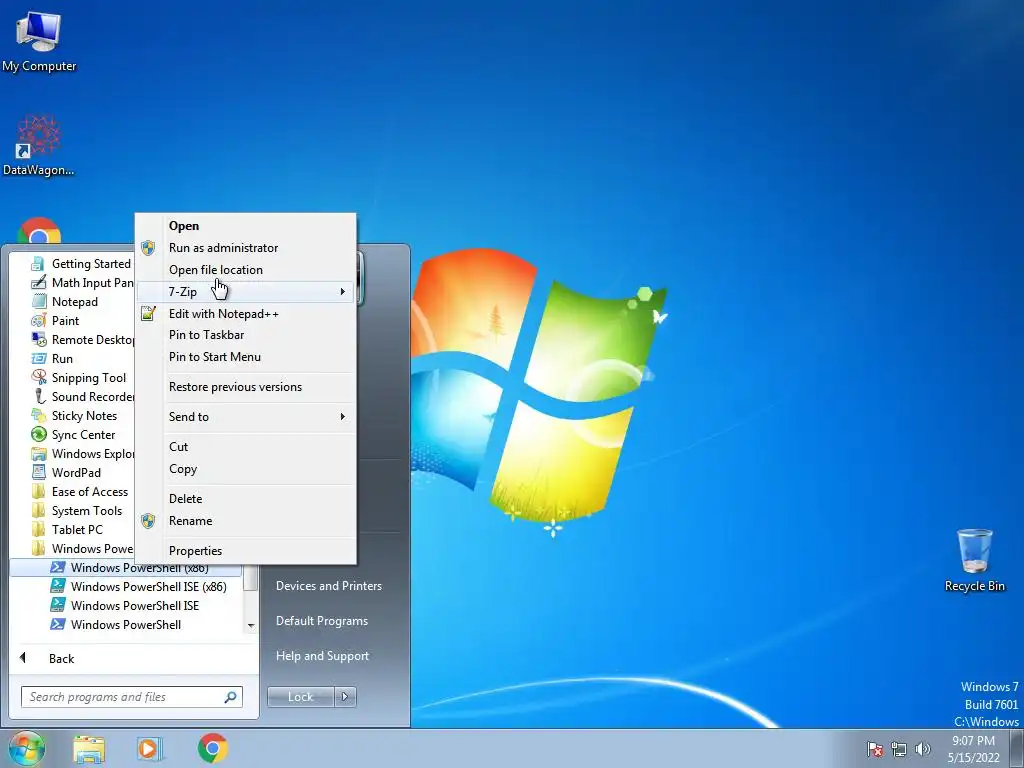
Task: Choose Pin to Taskbar
Action: tap(246, 335)
